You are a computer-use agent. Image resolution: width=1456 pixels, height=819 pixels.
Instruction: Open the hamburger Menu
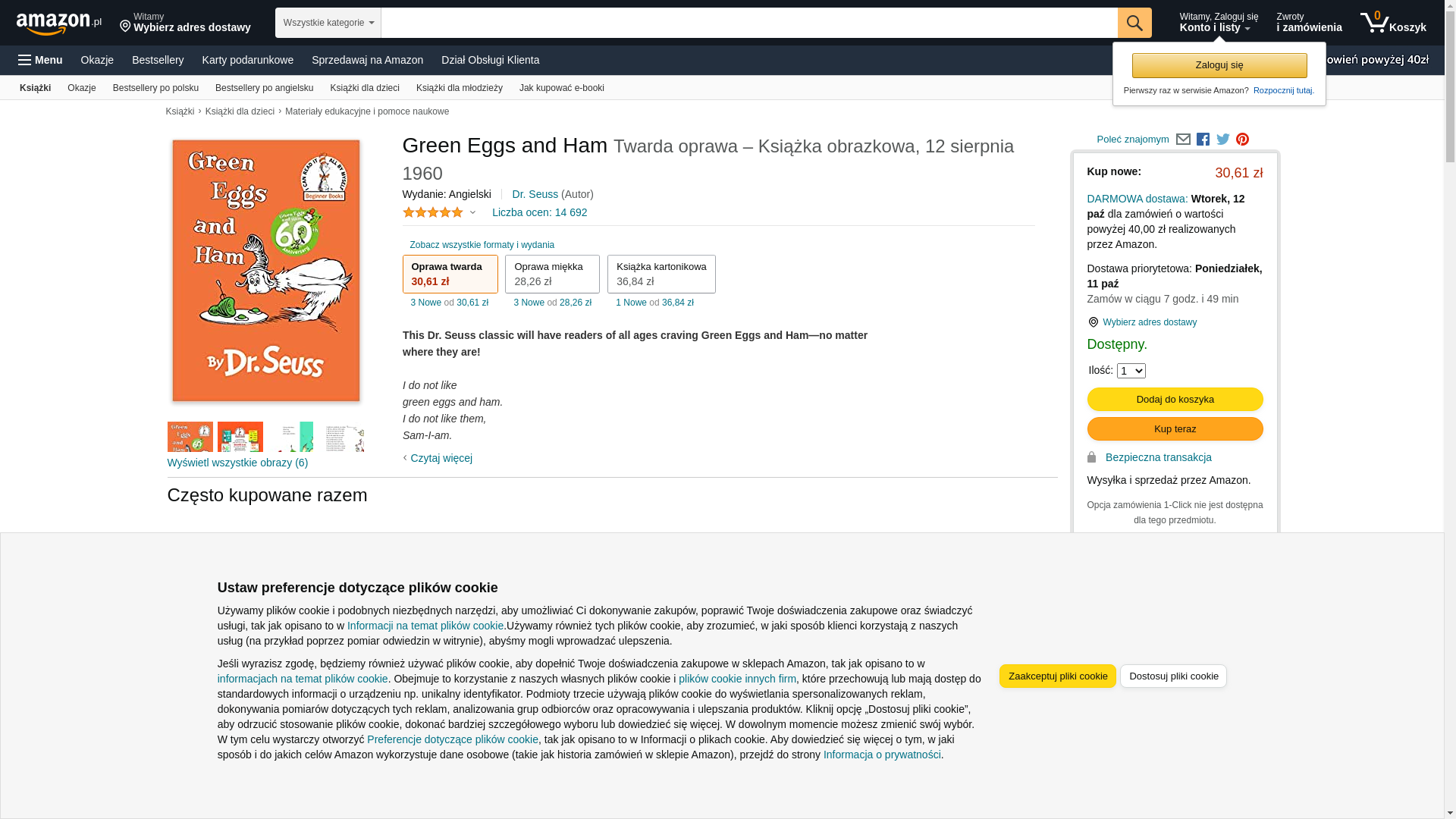click(x=41, y=60)
